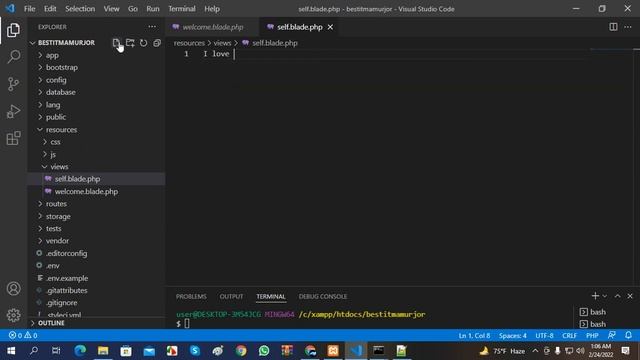The height and width of the screenshot is (360, 640).
Task: Change language mode via PHP indicator
Action: 592,336
